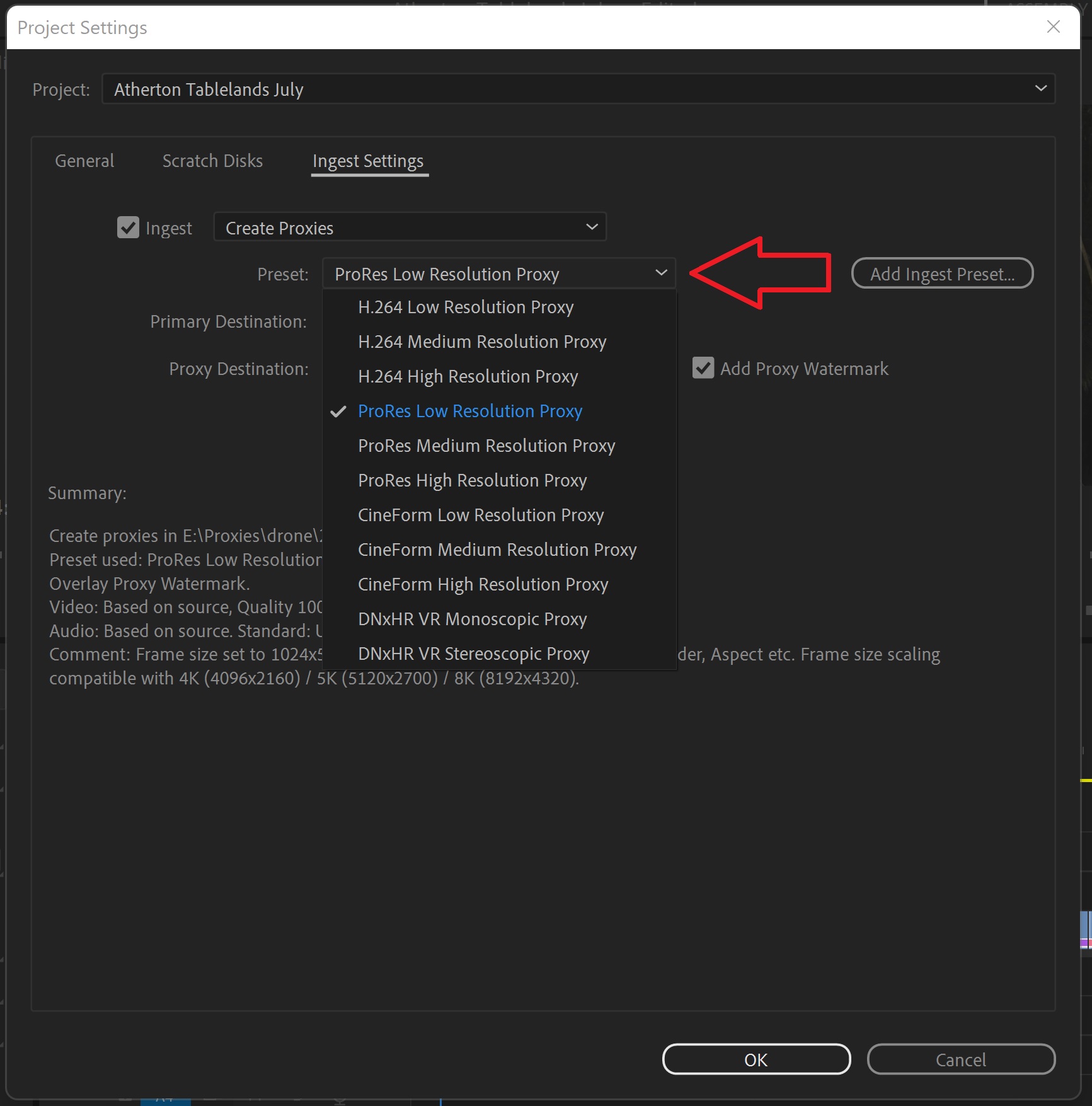Image resolution: width=1092 pixels, height=1106 pixels.
Task: Disable the Ingest checkbox
Action: click(129, 228)
